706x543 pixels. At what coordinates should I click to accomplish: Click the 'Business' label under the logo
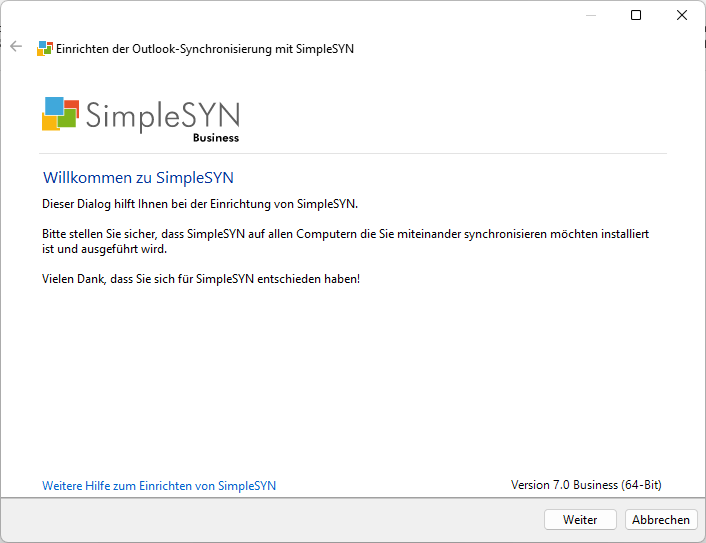(x=216, y=138)
